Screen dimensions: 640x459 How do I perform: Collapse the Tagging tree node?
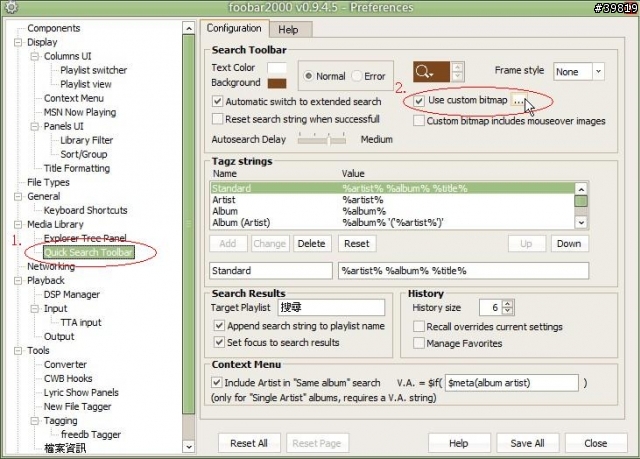click(x=35, y=421)
